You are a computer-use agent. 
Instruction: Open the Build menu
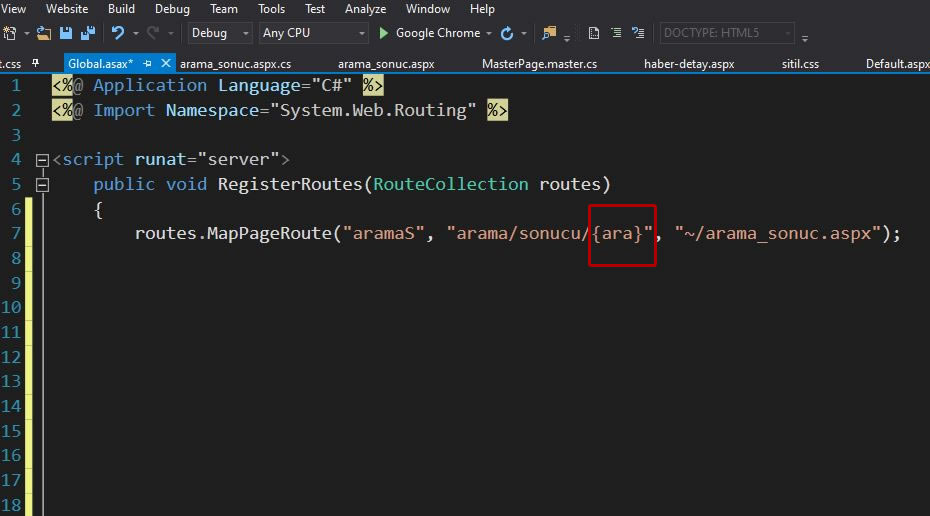pos(121,9)
